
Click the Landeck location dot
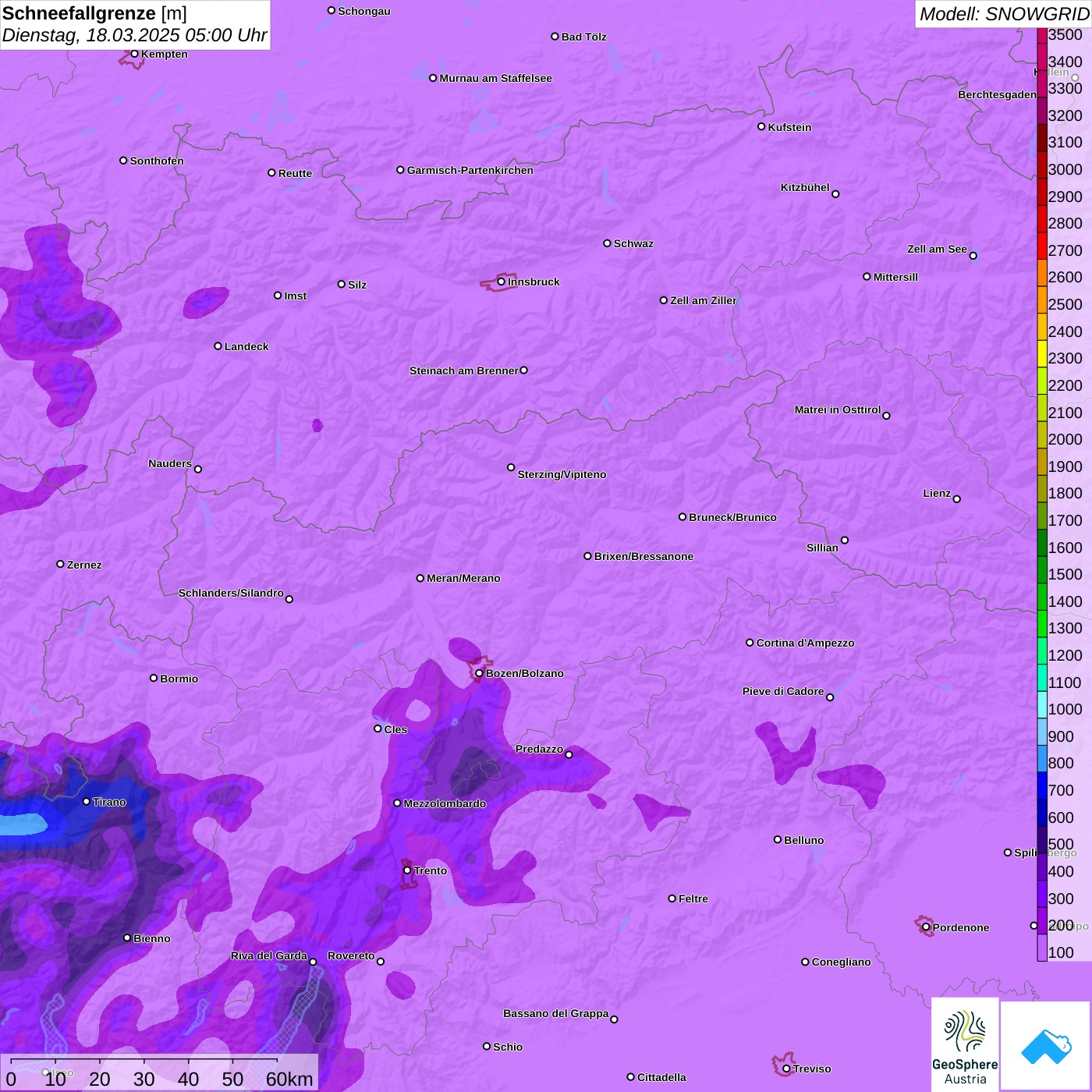pyautogui.click(x=218, y=346)
